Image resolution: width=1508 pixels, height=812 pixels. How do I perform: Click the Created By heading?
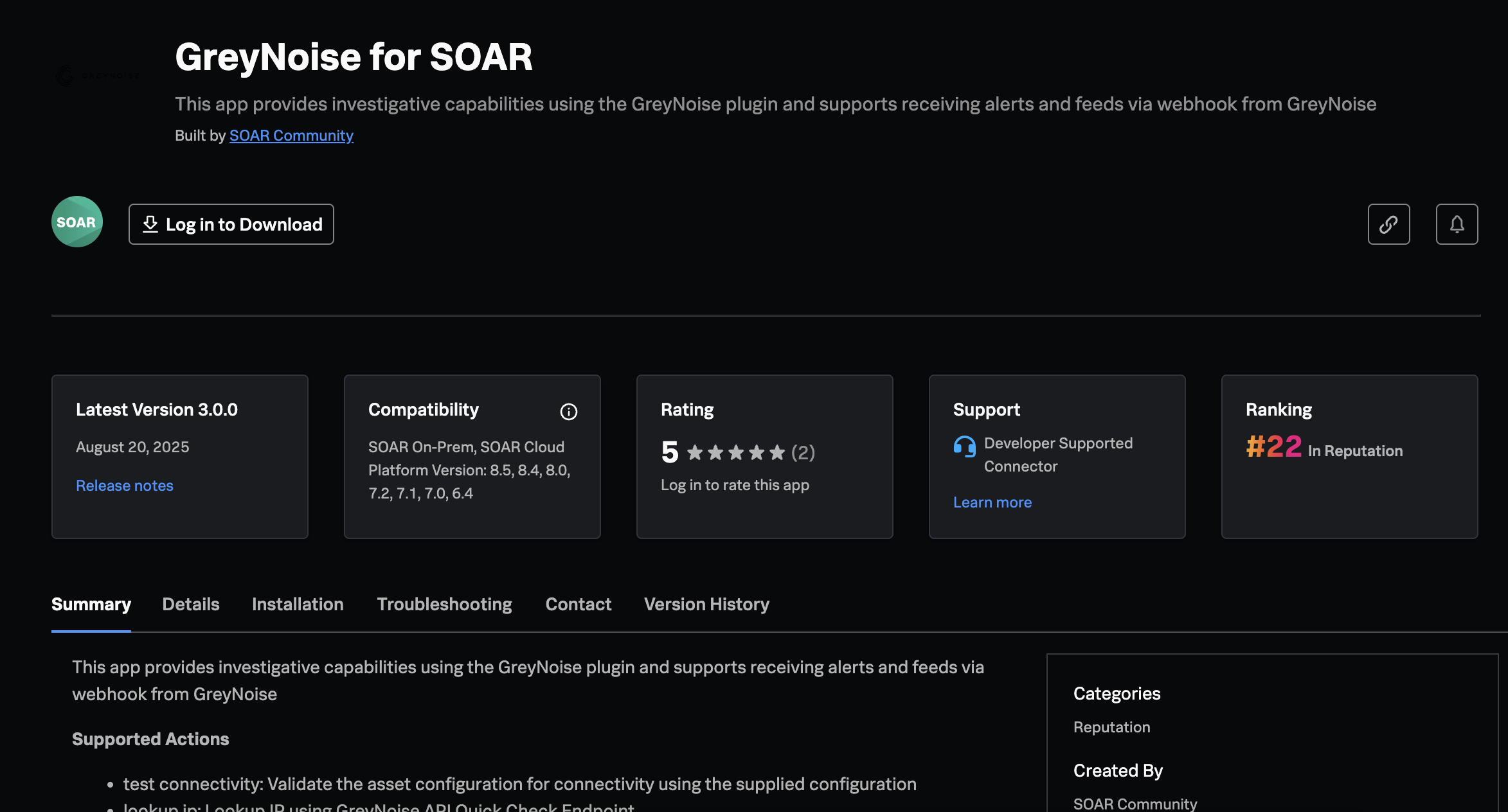pyautogui.click(x=1118, y=771)
